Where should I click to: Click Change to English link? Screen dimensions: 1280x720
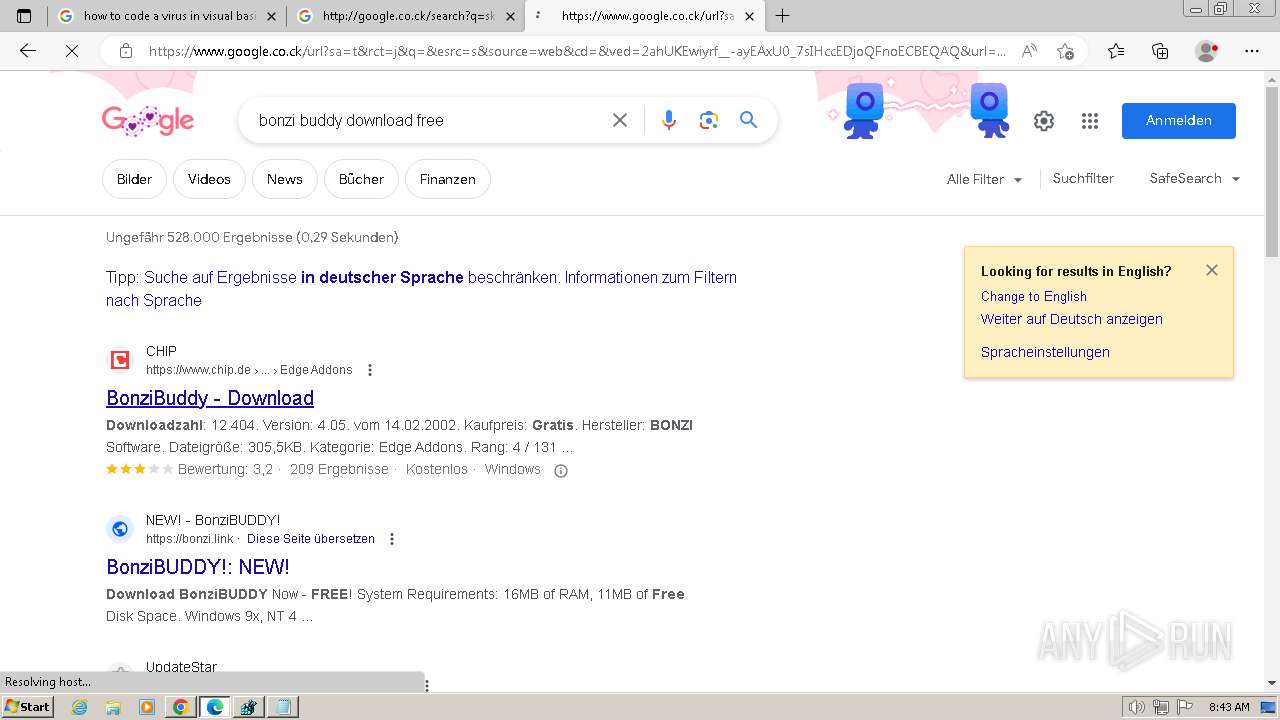coord(1033,296)
